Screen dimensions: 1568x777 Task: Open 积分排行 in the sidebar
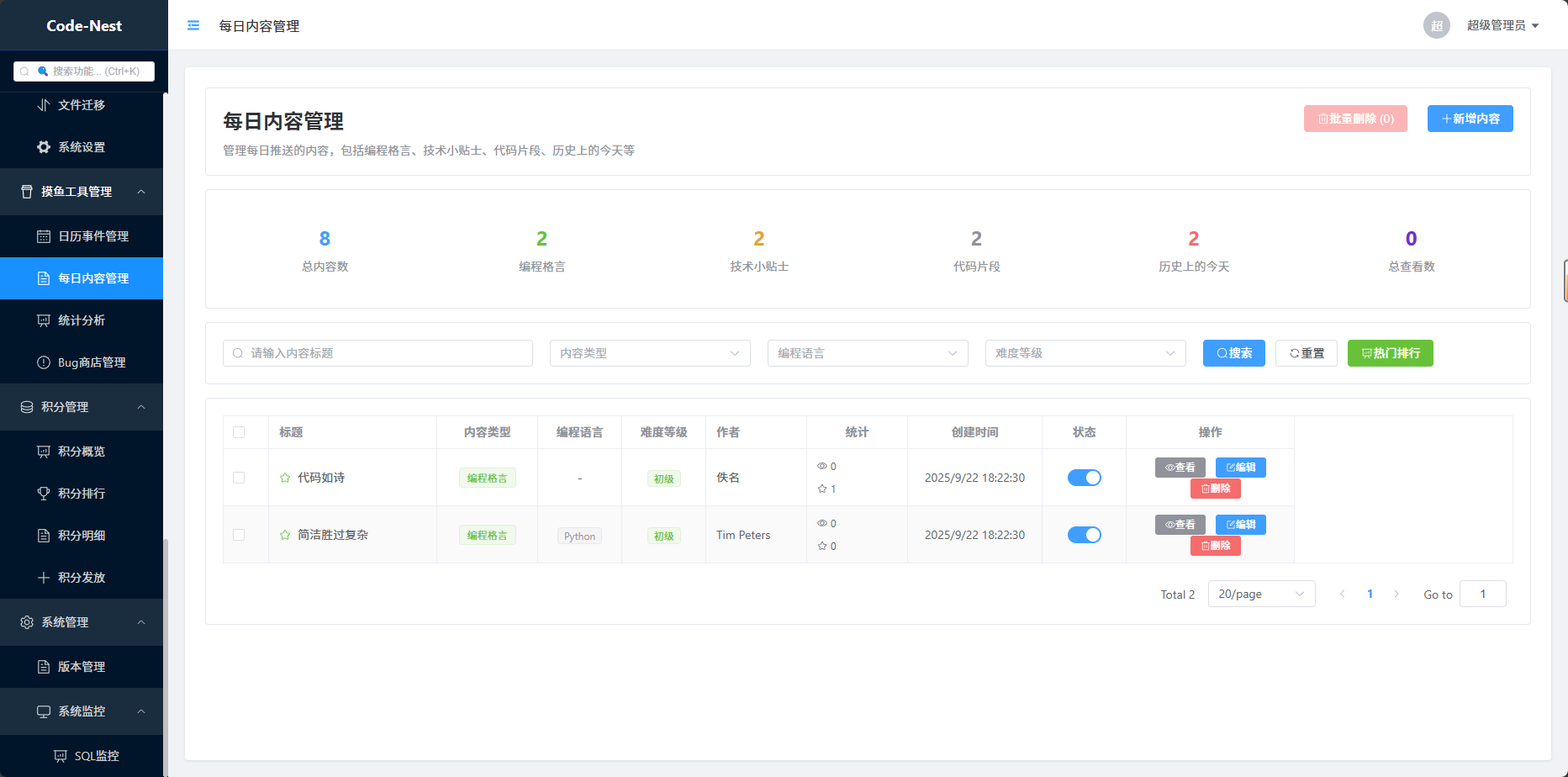tap(82, 494)
